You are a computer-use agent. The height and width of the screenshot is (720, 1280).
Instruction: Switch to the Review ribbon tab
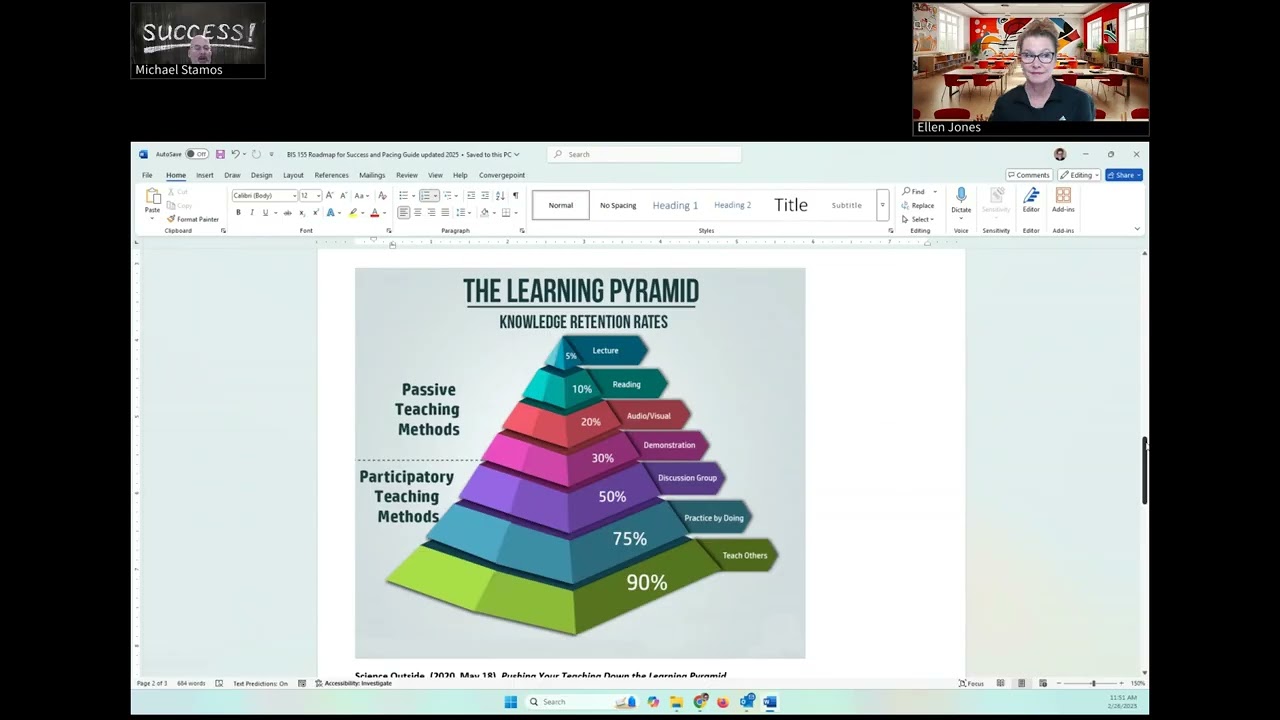click(407, 175)
